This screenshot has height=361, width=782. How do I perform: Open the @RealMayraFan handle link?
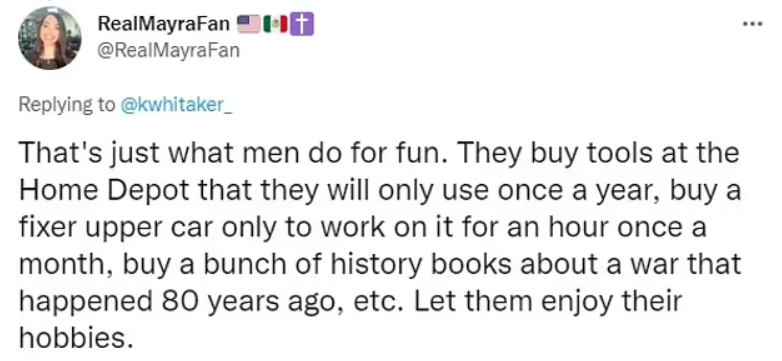click(168, 50)
